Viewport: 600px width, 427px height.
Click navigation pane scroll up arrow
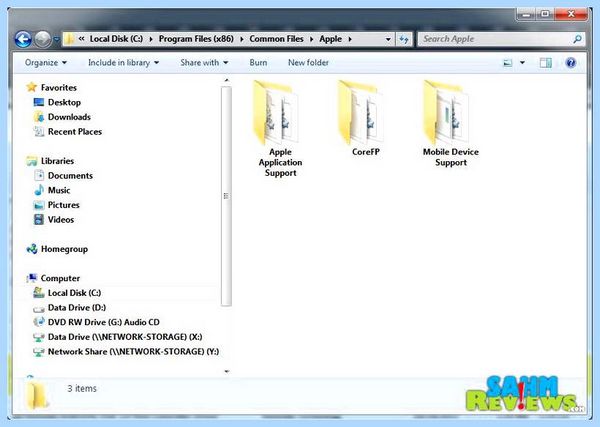227,80
